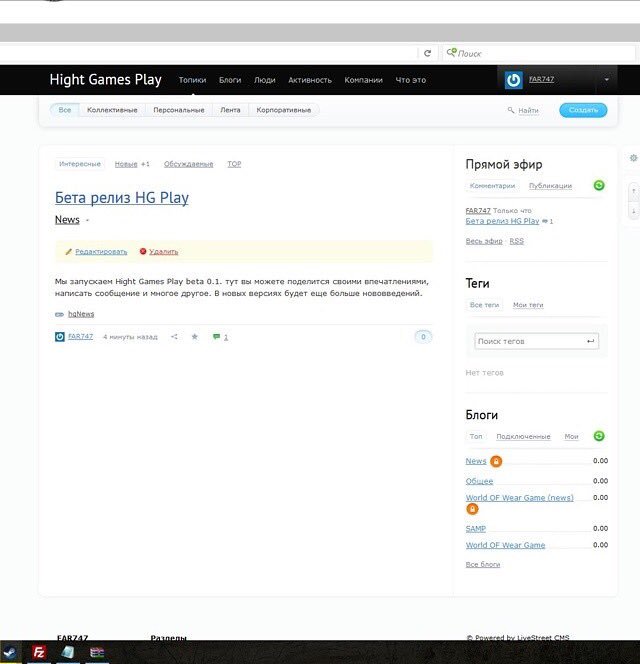Open the Блоги menu item

click(230, 80)
